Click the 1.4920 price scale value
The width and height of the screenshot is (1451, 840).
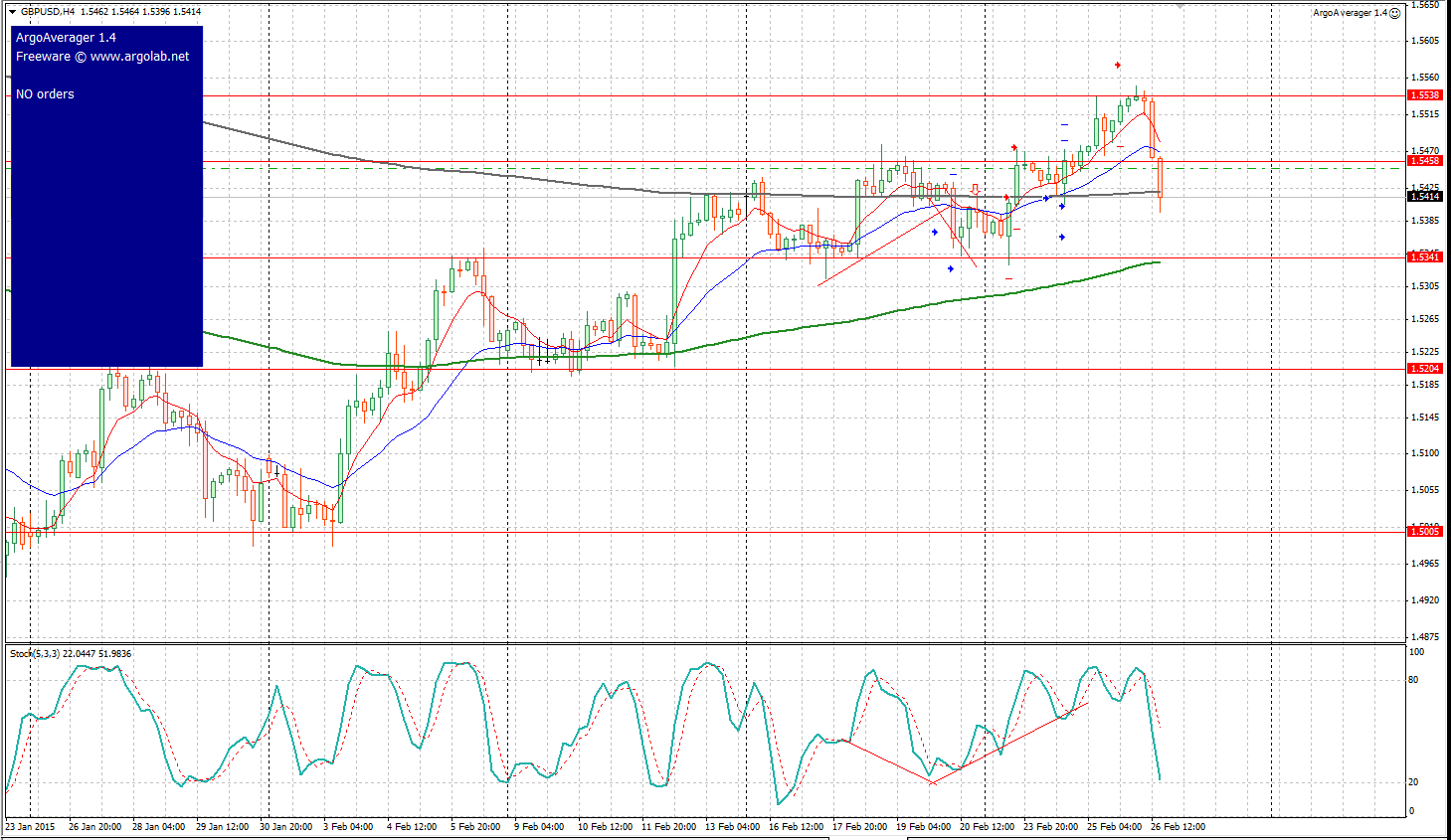1425,600
